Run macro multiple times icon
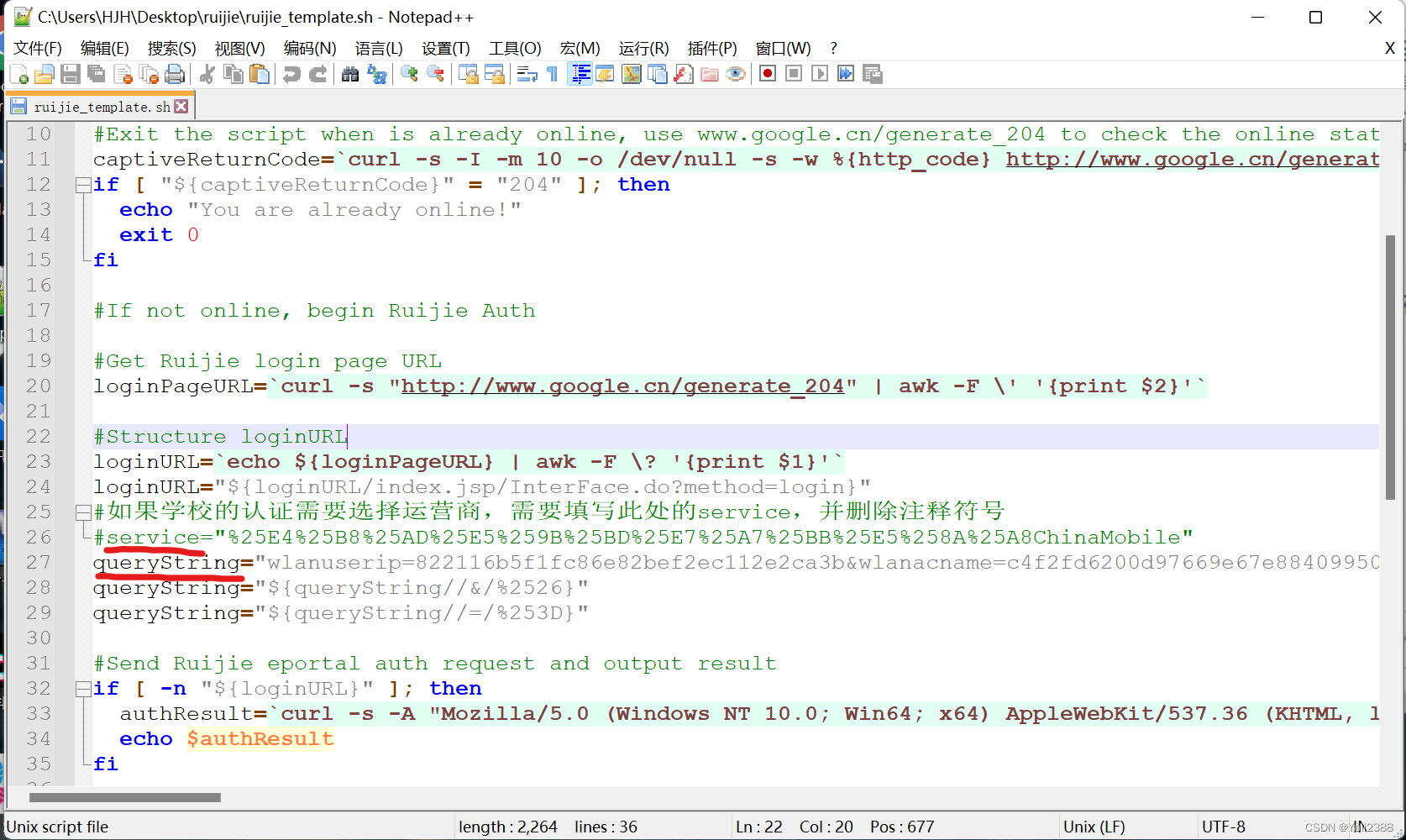Screen dimensions: 1406x840 [846, 74]
